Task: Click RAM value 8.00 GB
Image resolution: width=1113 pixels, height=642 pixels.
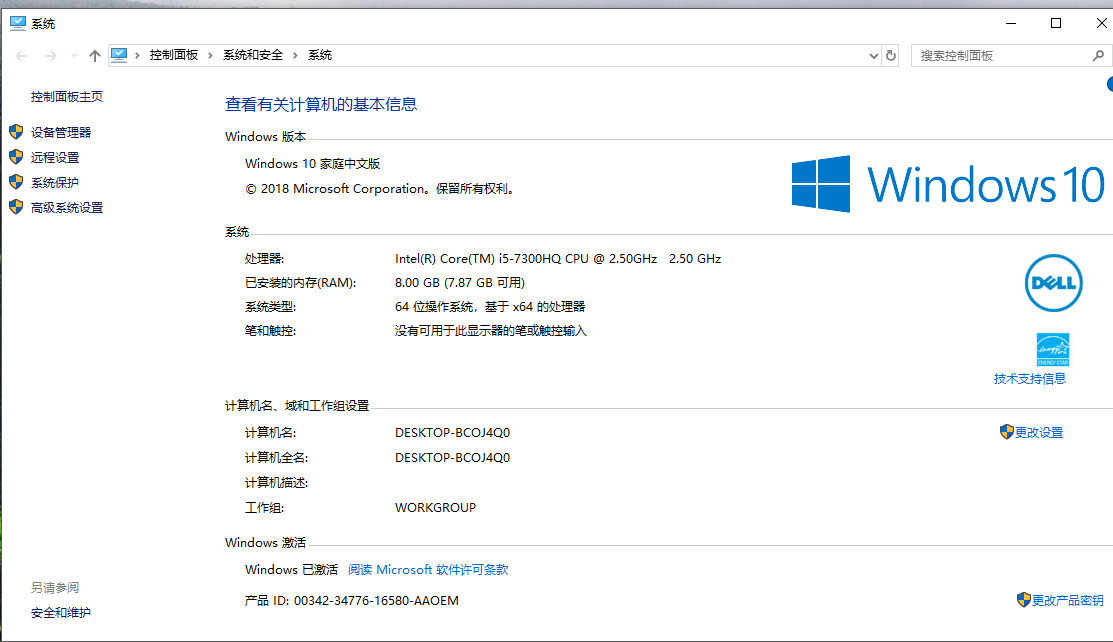Action: [x=460, y=283]
